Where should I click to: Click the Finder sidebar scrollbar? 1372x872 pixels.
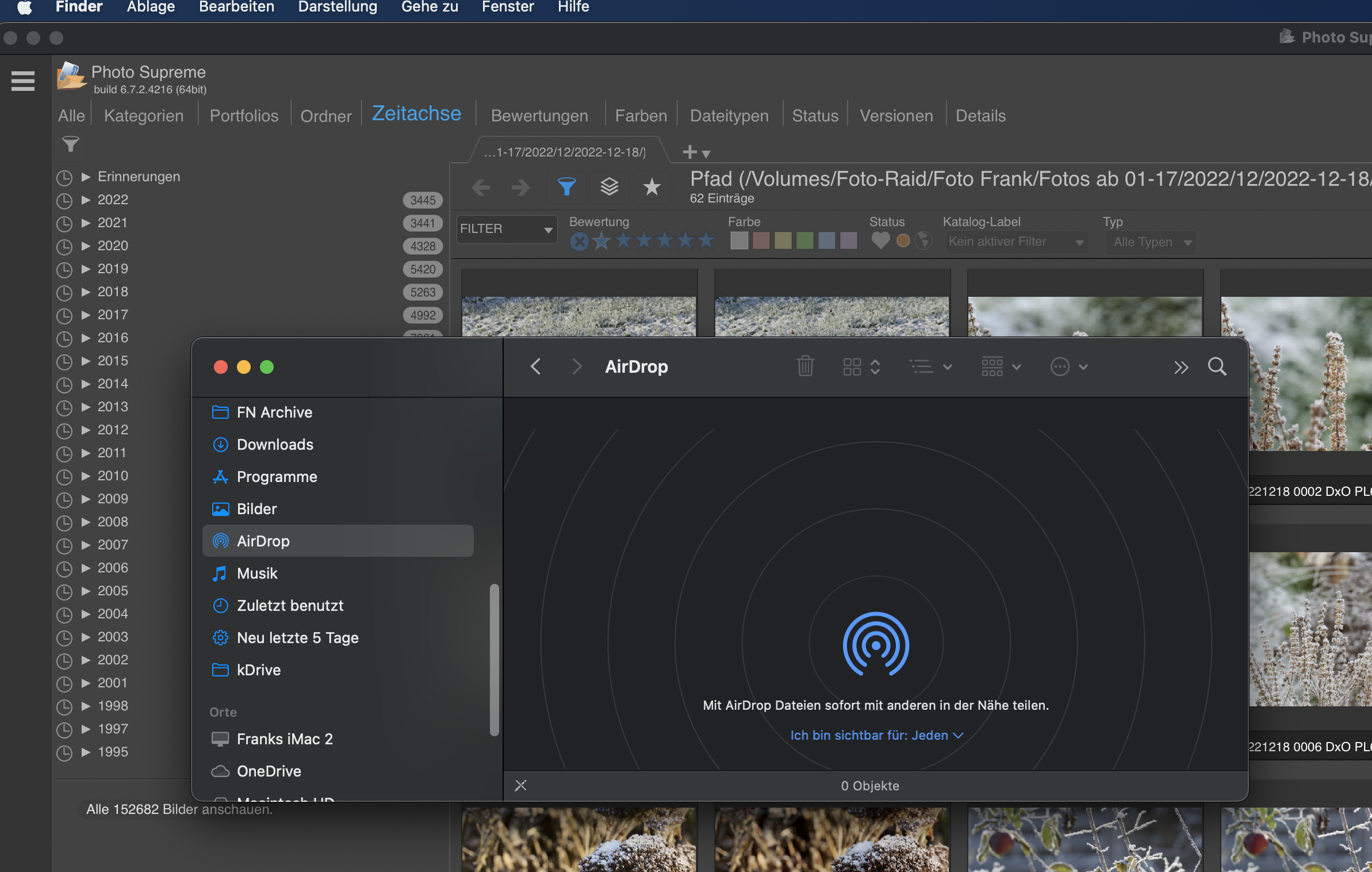494,660
